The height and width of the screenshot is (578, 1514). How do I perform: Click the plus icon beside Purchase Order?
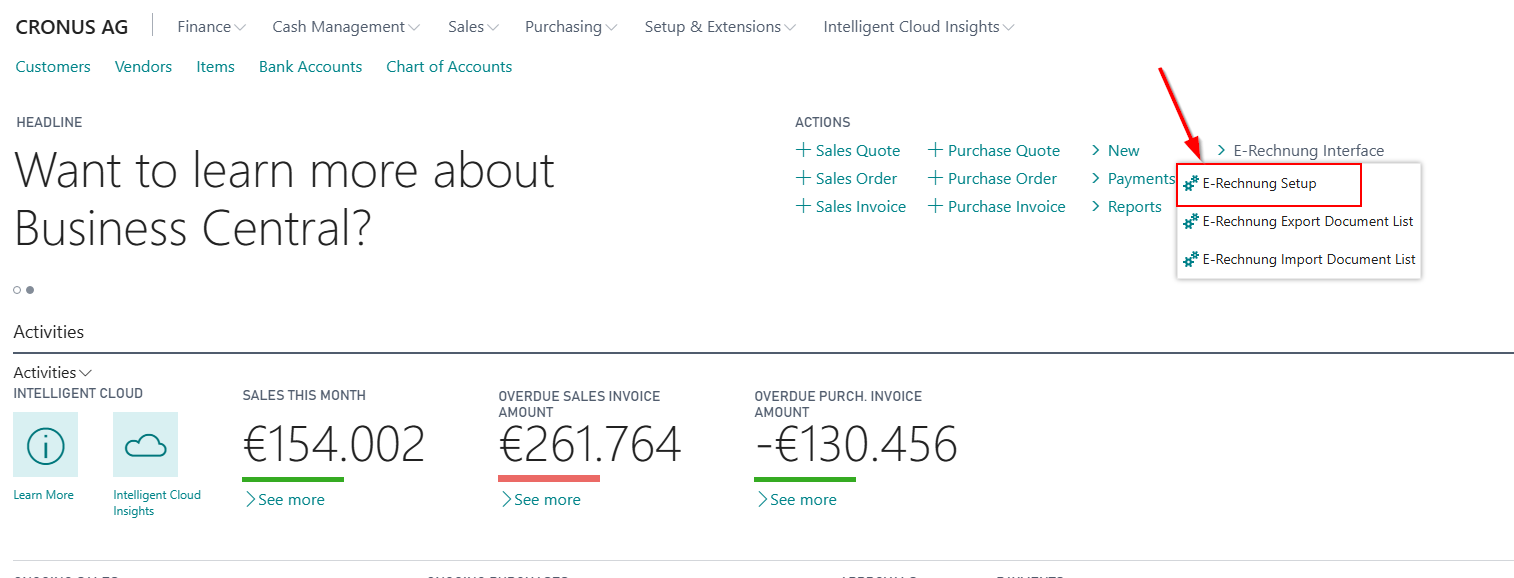point(935,178)
